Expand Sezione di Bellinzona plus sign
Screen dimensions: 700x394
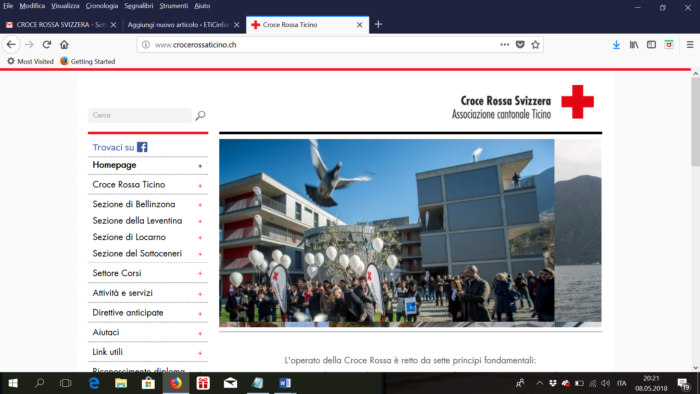[200, 205]
